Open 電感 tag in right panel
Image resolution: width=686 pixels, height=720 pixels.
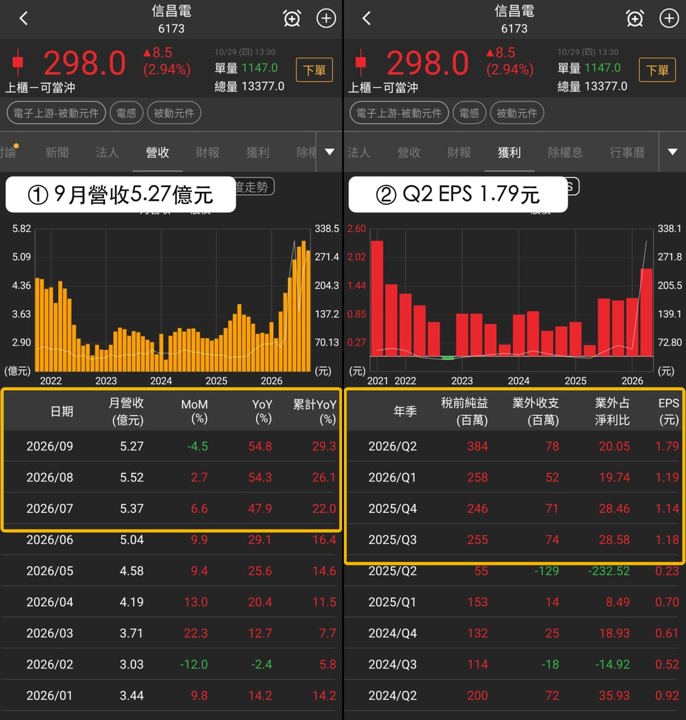tap(469, 113)
